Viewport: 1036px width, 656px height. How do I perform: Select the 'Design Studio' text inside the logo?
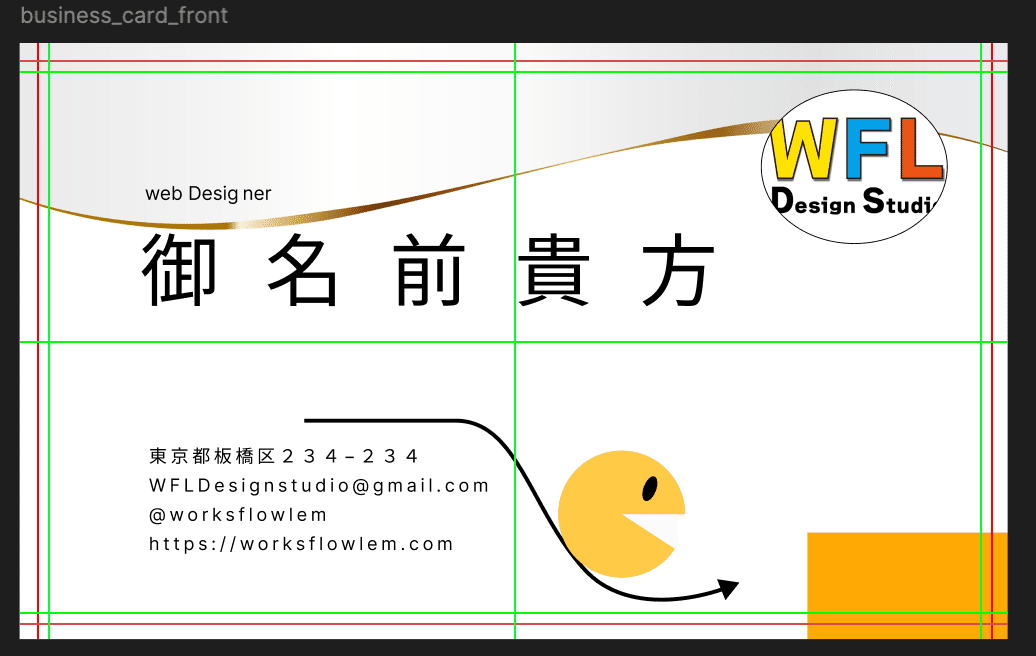854,201
